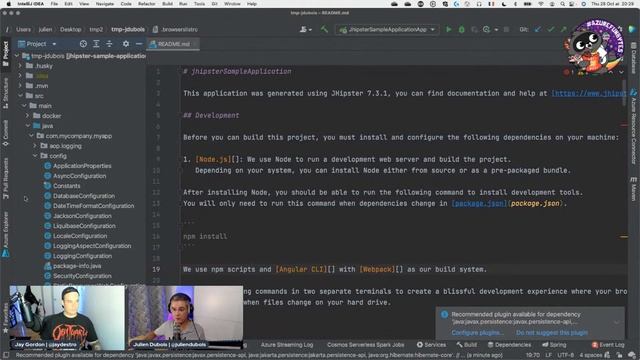The width and height of the screenshot is (640, 360).
Task: Collapse the com.mycompany.myapp package
Action: click(31, 136)
